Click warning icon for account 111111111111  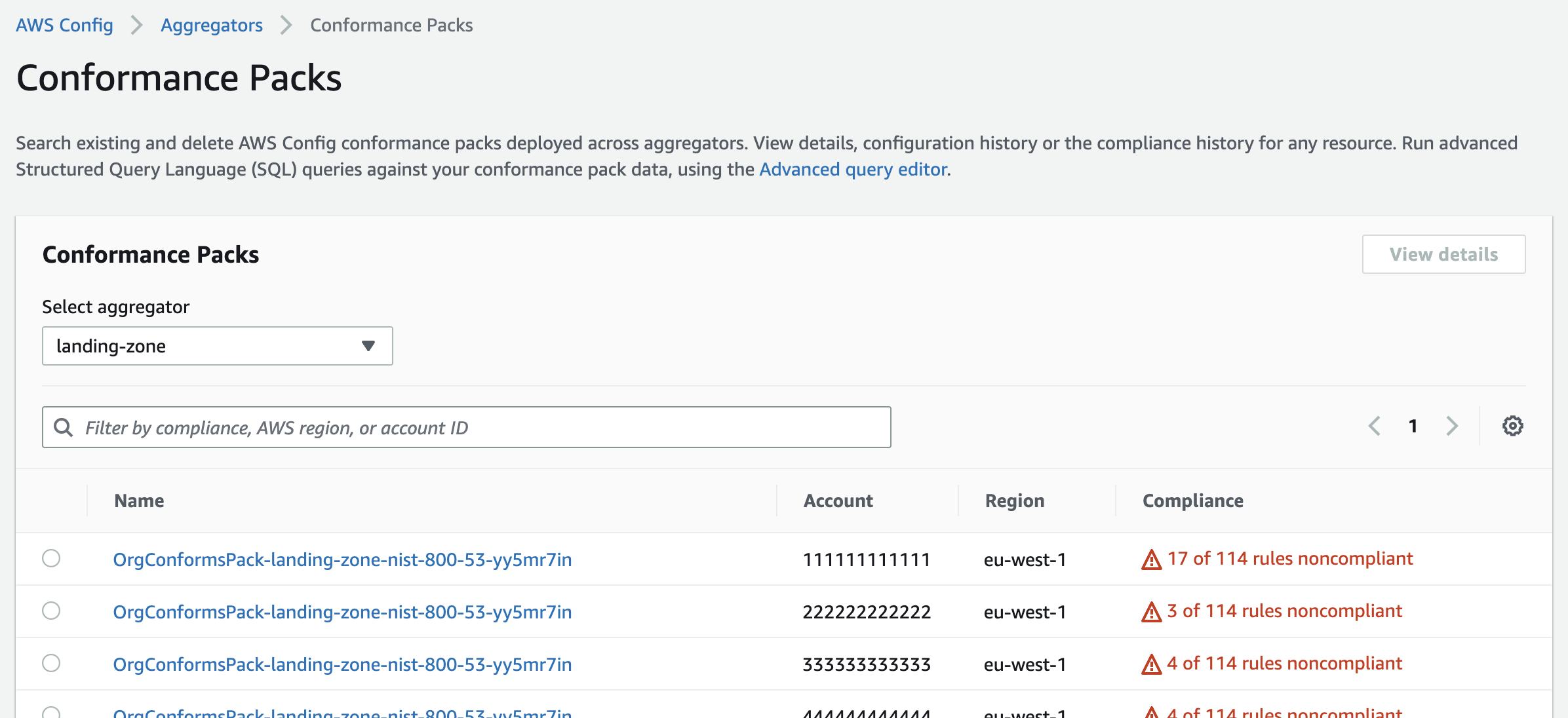[1151, 559]
